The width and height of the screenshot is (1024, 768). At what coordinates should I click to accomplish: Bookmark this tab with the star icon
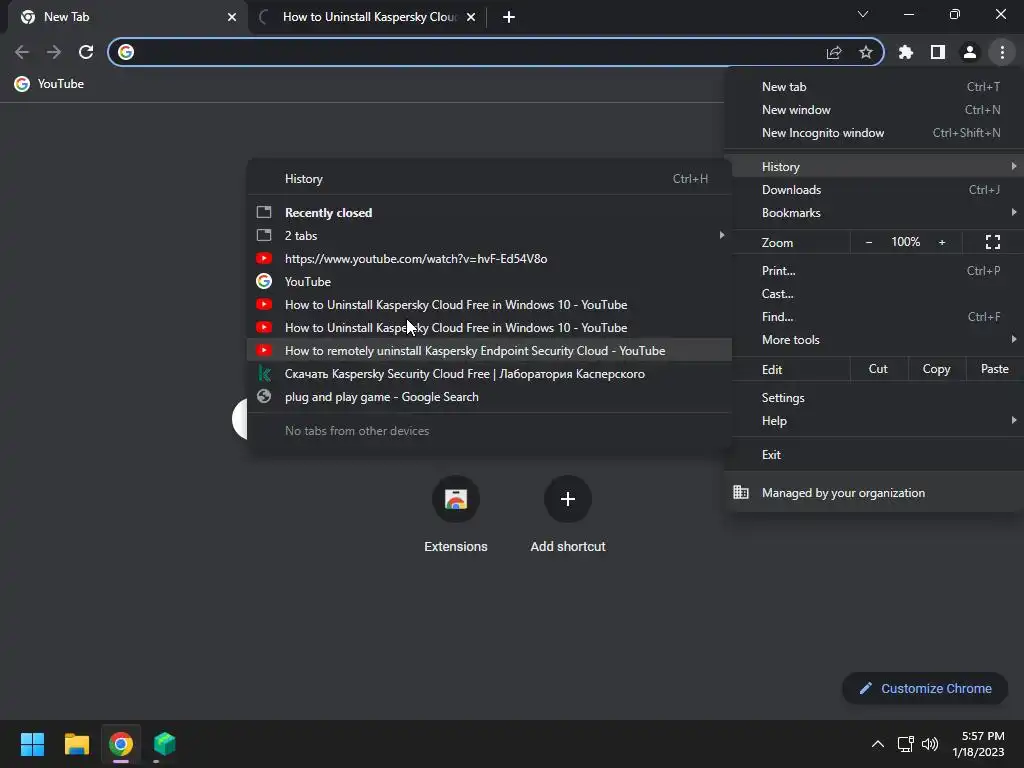tap(866, 52)
